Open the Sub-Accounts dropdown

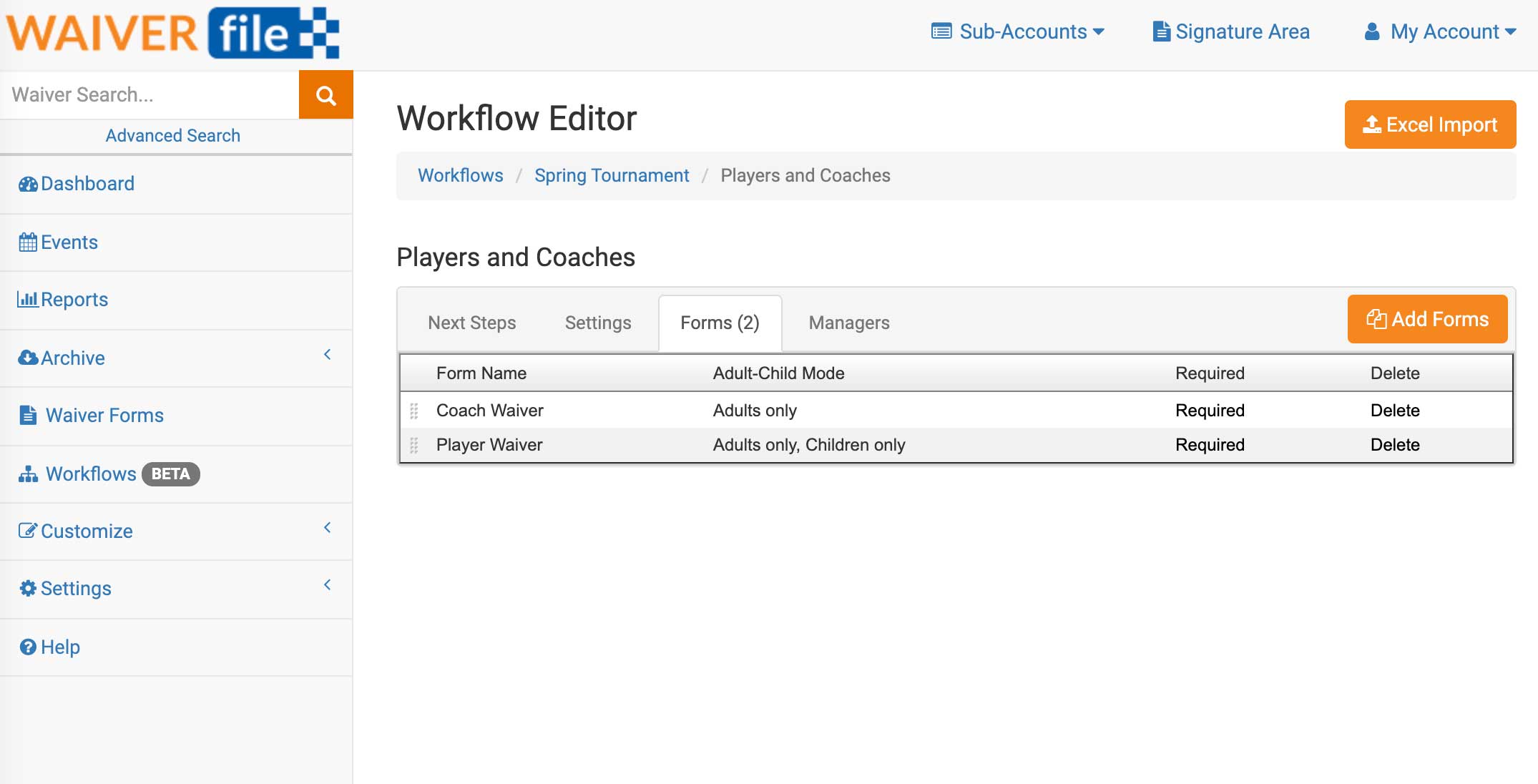pyautogui.click(x=1017, y=31)
